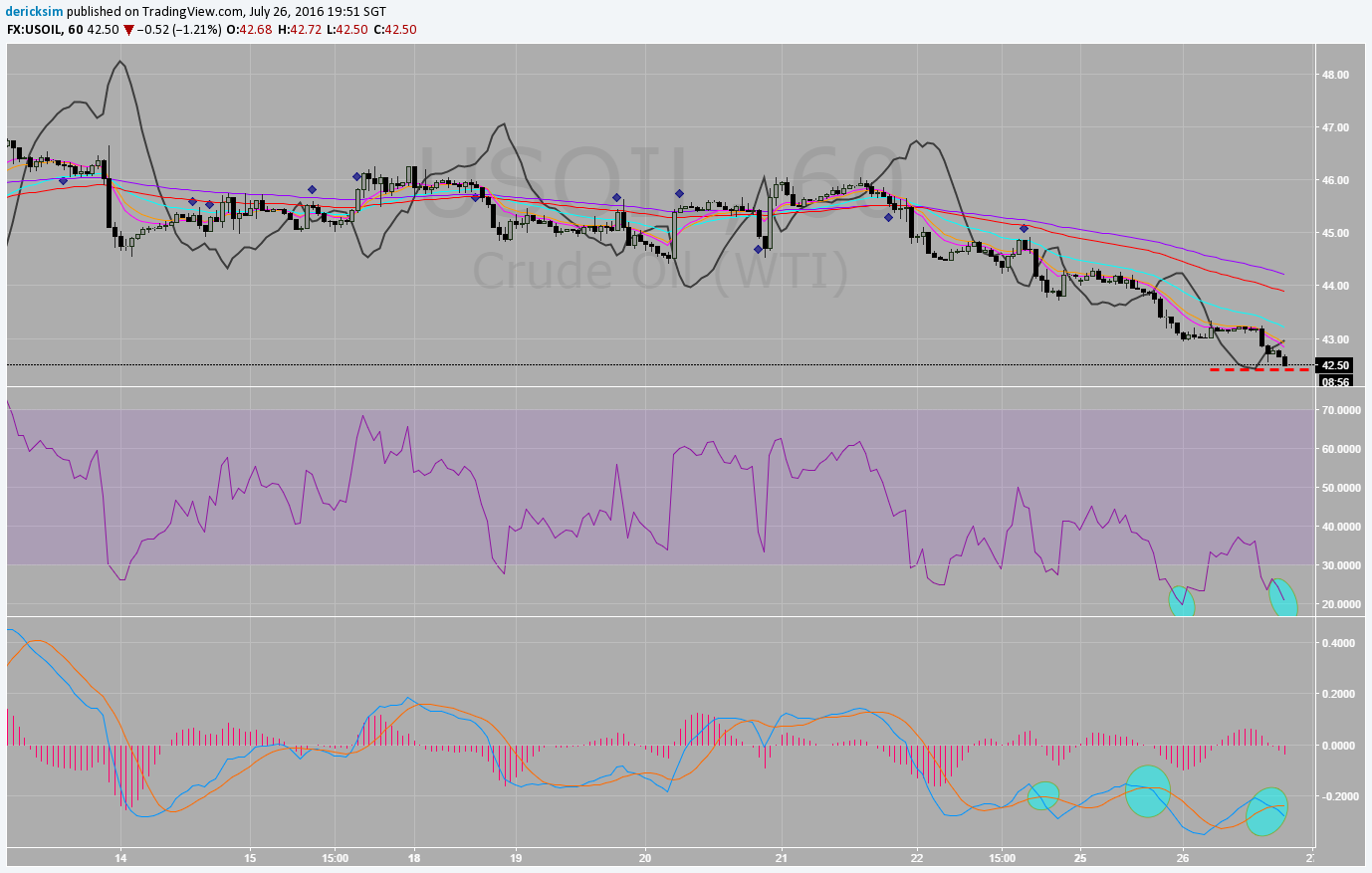1372x873 pixels.
Task: Click the date label 19 on time axis
Action: 516,857
